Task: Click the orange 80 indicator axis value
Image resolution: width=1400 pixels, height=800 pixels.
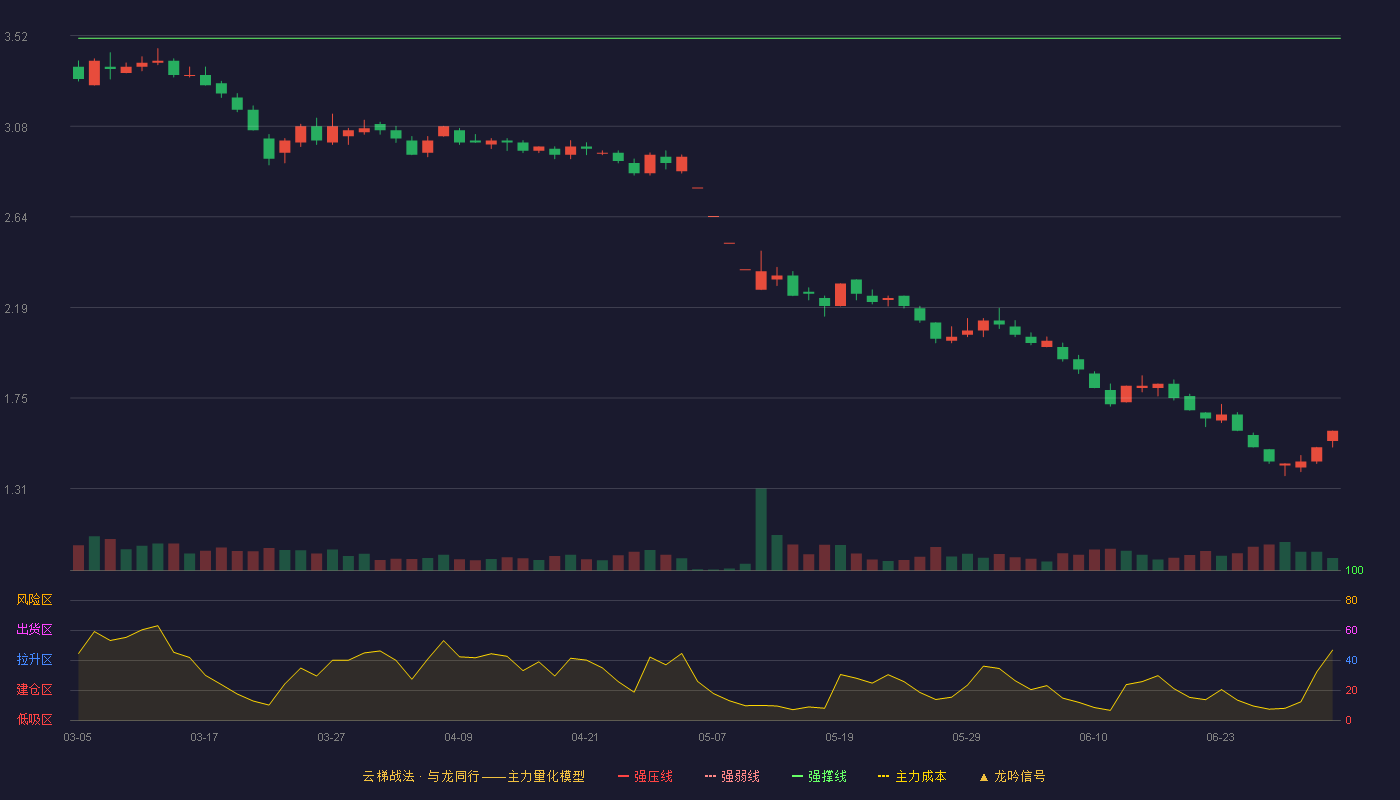Action: (x=1351, y=600)
